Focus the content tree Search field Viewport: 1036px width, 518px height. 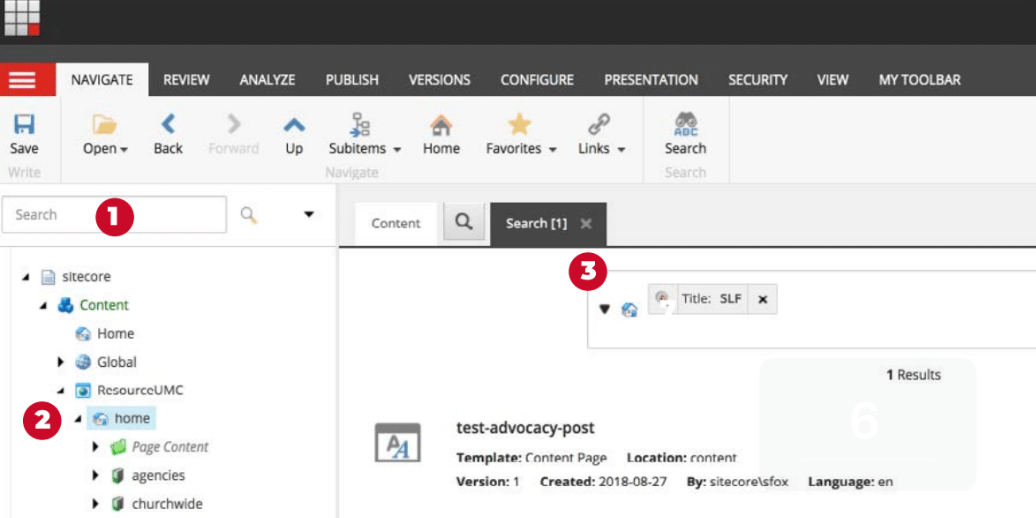pyautogui.click(x=114, y=214)
